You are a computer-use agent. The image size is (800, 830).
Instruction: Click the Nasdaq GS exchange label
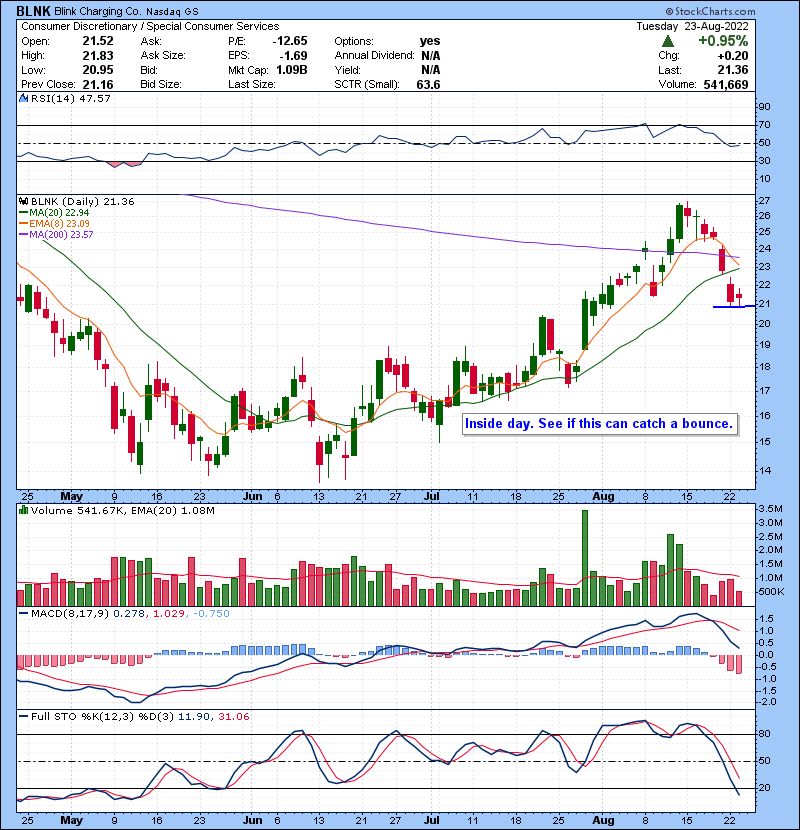173,12
